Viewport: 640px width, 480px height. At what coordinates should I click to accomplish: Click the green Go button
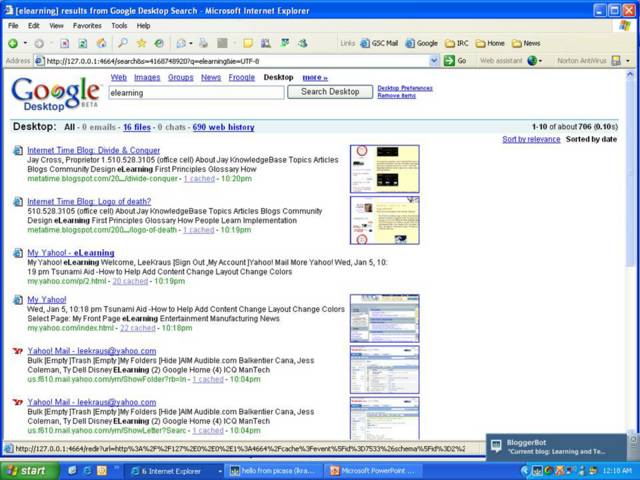[455, 61]
